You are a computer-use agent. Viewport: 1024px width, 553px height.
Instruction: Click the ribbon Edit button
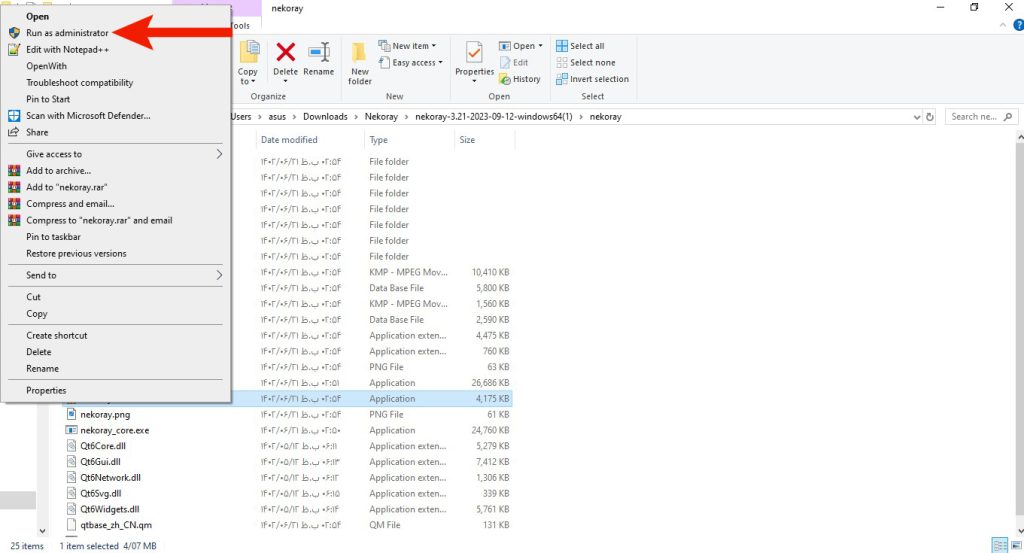(514, 63)
